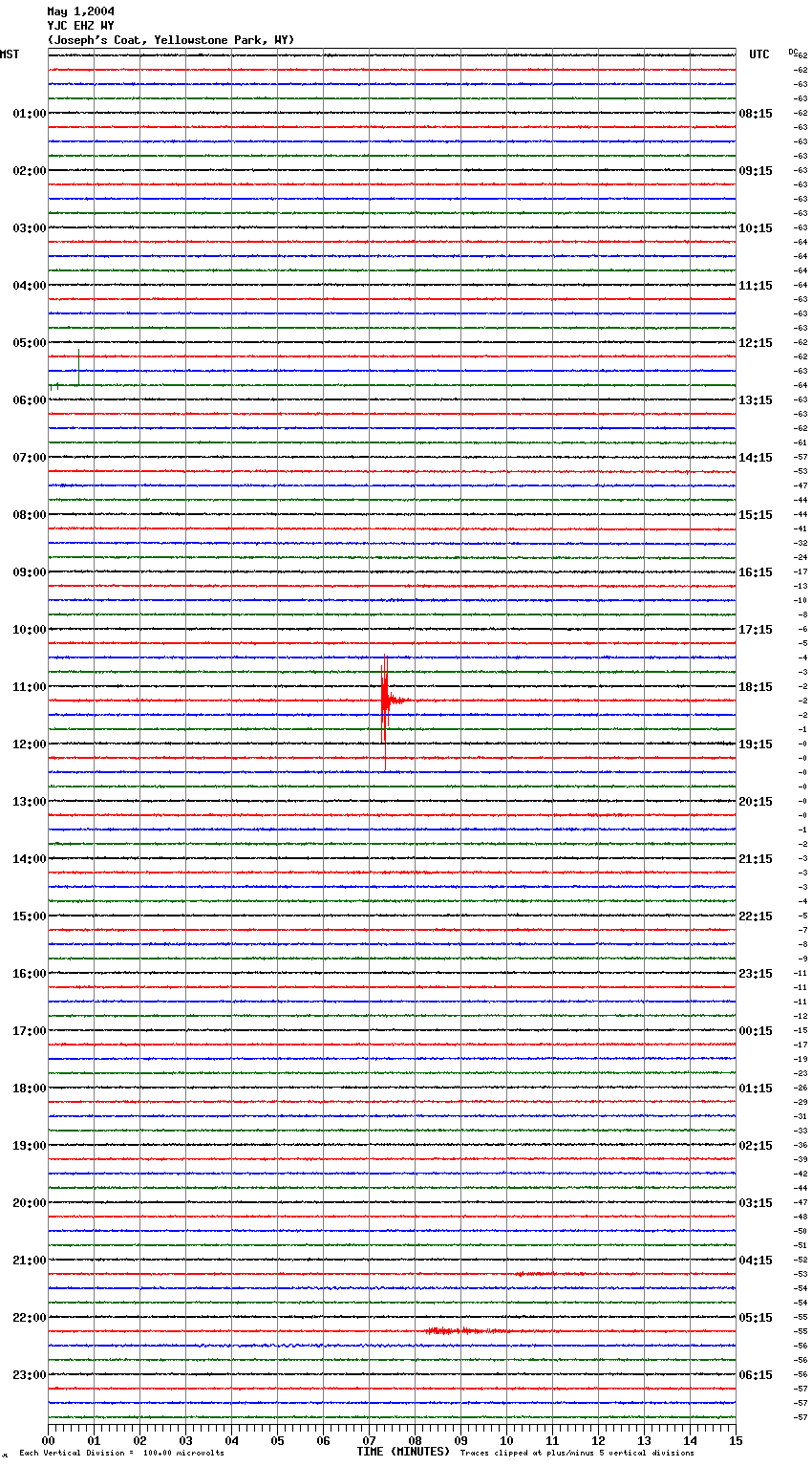
Task: Click the "22:00" MST time label
Action: [x=30, y=1318]
